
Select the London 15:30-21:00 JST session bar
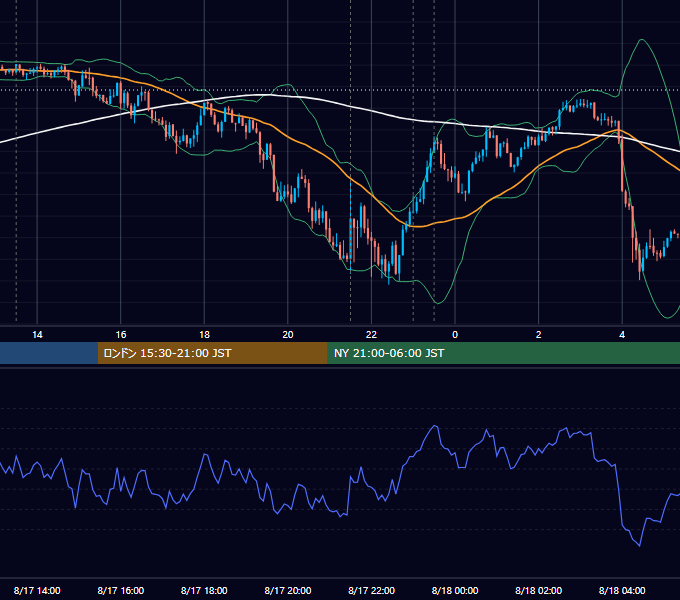pos(212,353)
